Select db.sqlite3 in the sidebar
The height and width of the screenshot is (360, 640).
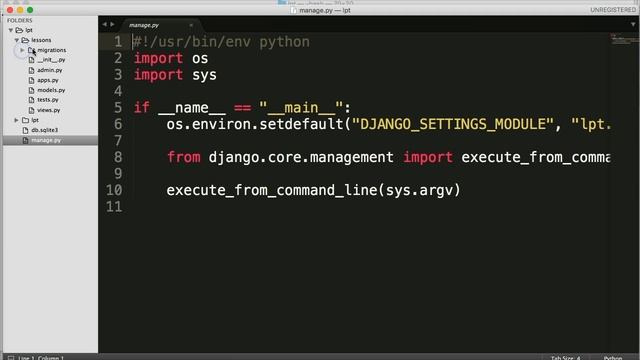(x=44, y=130)
